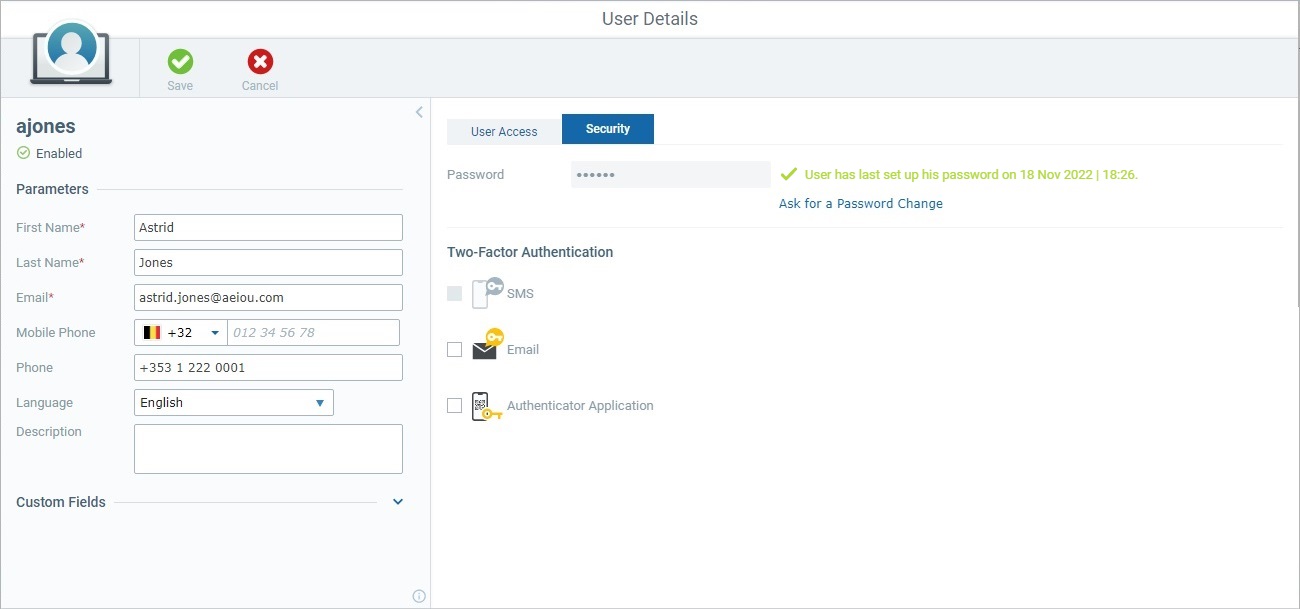Image resolution: width=1300 pixels, height=609 pixels.
Task: Switch to the User Access tab
Action: pos(504,131)
